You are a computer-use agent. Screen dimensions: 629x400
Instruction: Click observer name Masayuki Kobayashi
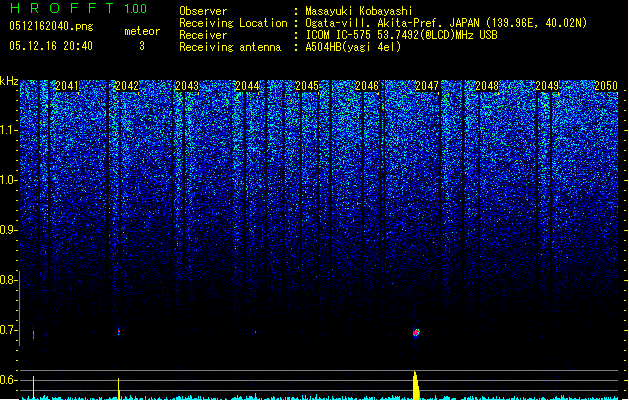click(x=359, y=11)
